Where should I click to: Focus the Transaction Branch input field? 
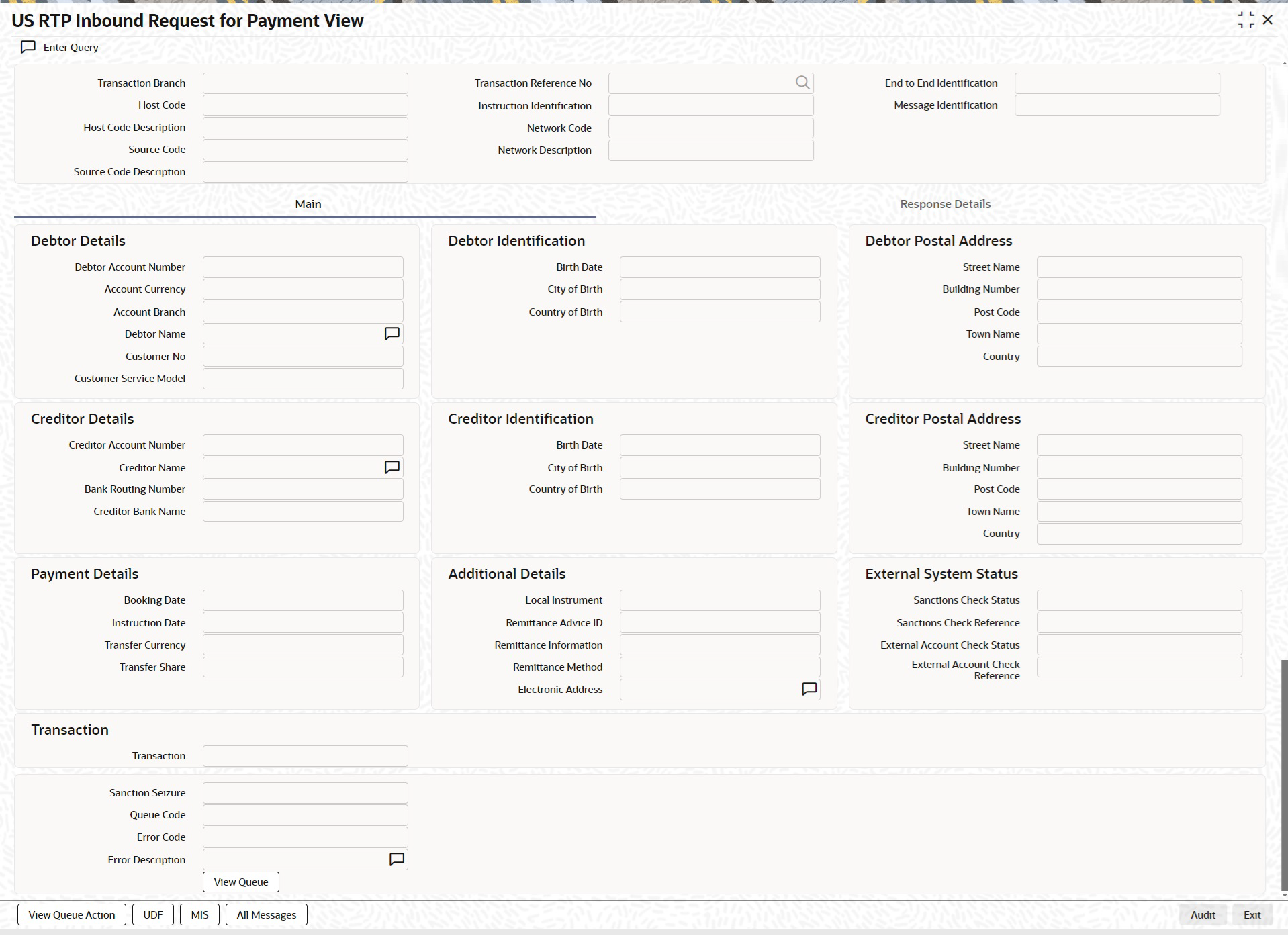pos(306,83)
